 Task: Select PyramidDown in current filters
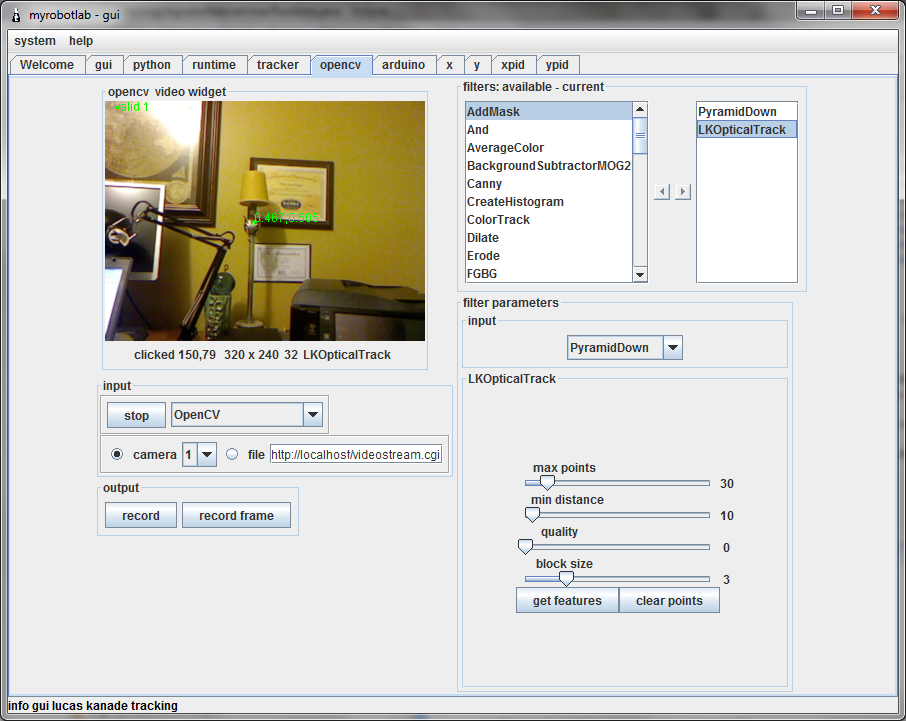747,112
